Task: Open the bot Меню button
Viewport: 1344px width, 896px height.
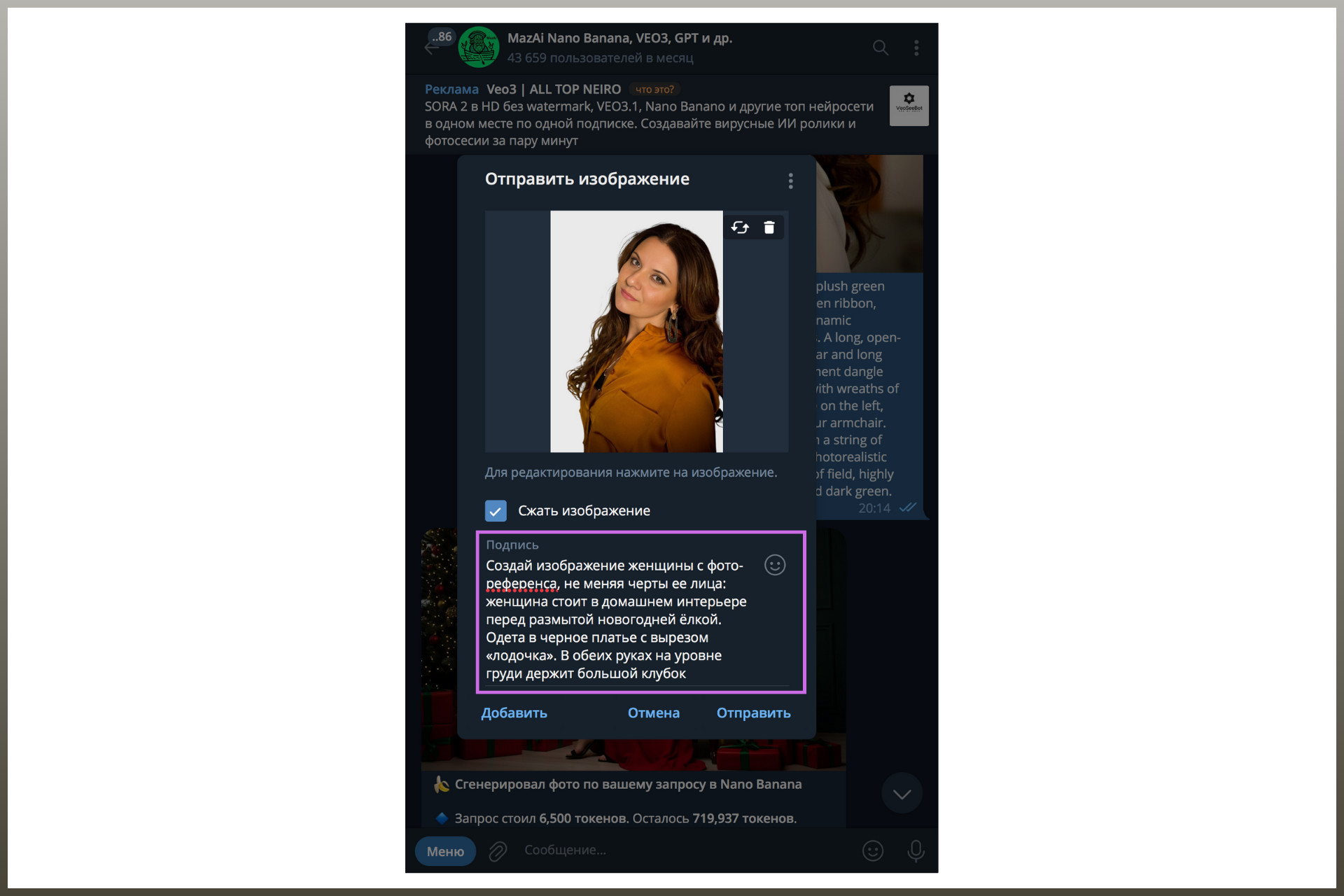Action: pos(445,851)
